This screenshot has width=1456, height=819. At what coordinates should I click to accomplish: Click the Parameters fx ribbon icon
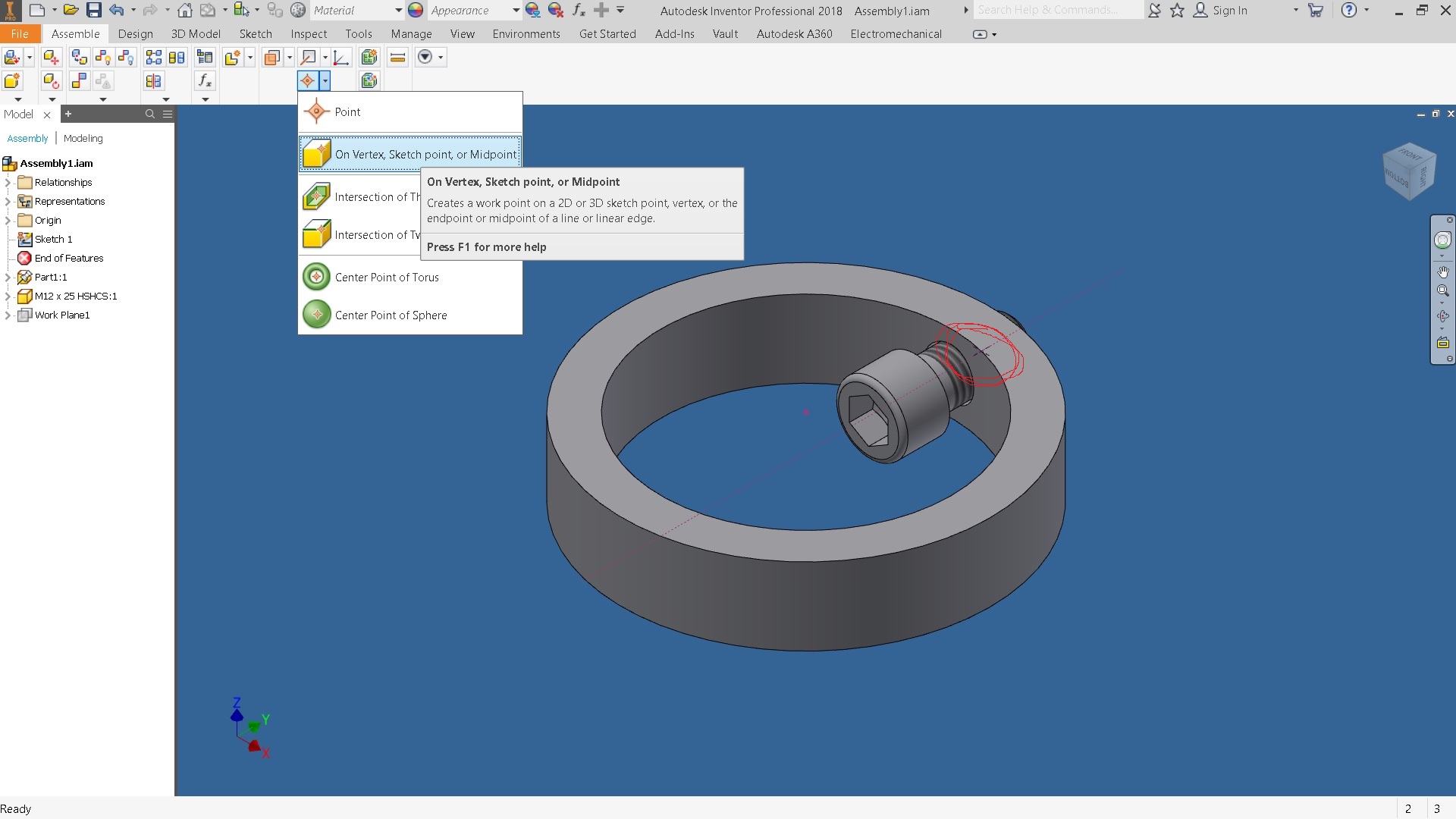tap(204, 80)
